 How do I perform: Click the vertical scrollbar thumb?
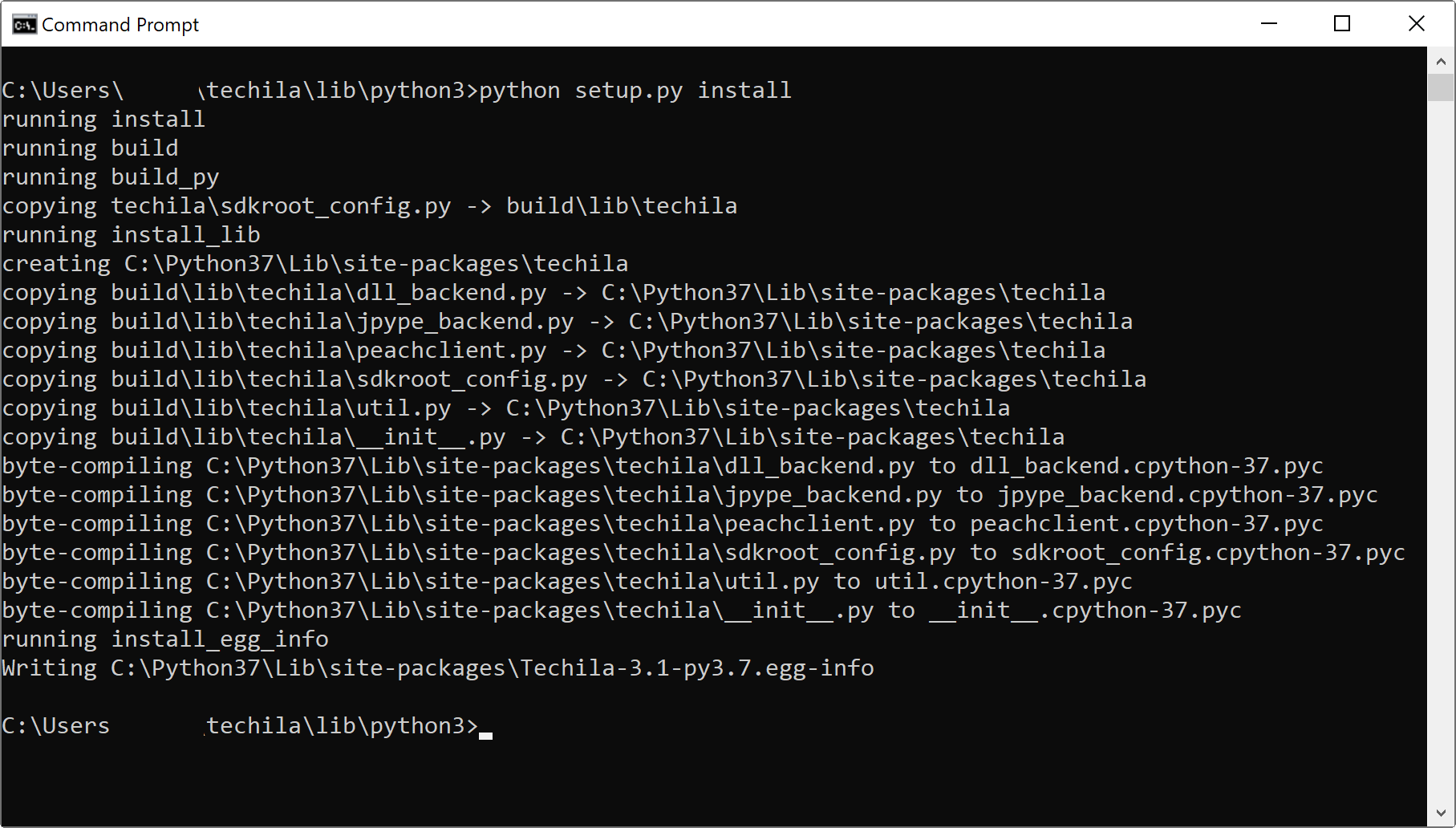(x=1441, y=87)
